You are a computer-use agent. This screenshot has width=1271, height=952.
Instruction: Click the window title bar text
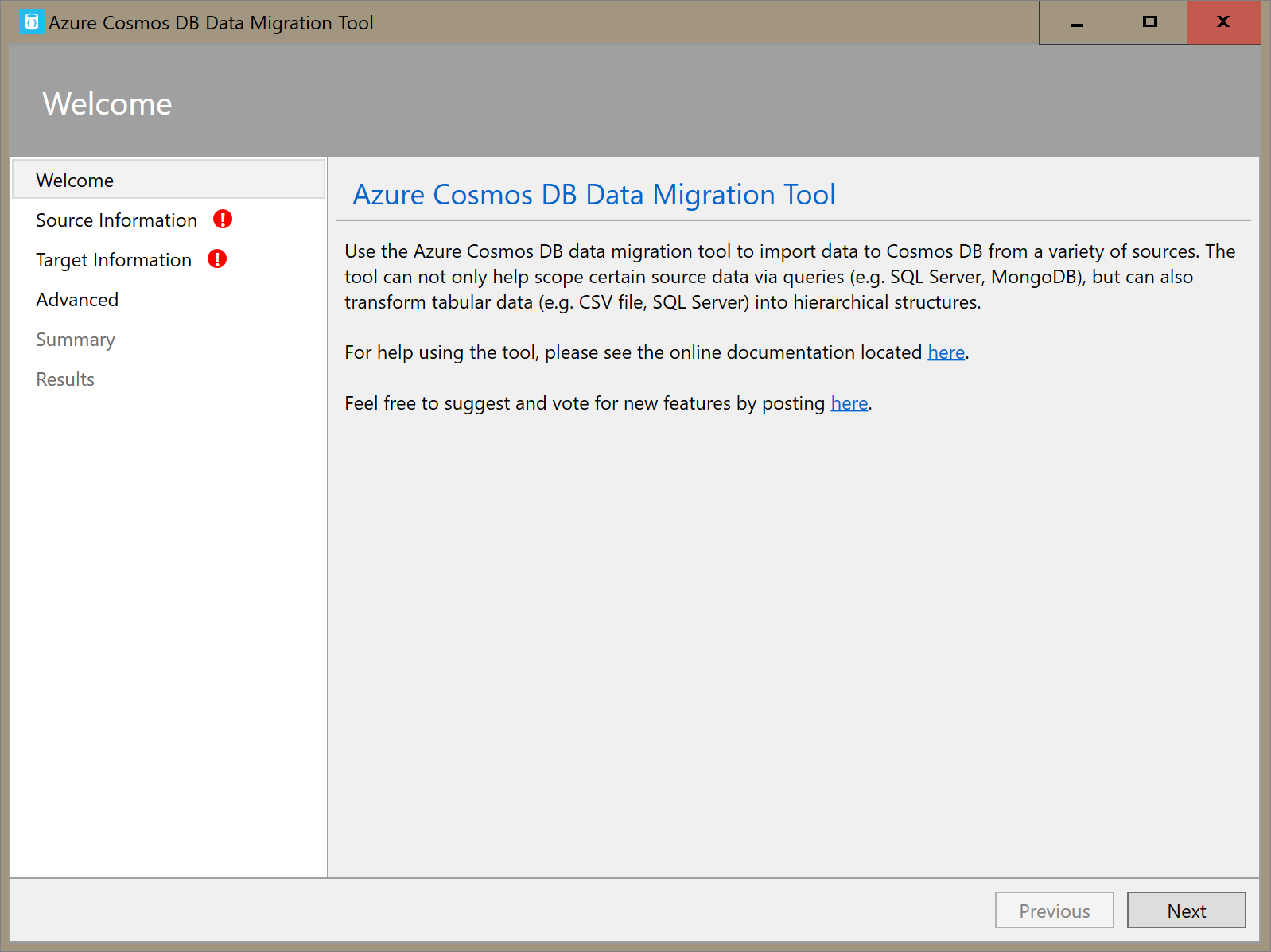point(211,23)
